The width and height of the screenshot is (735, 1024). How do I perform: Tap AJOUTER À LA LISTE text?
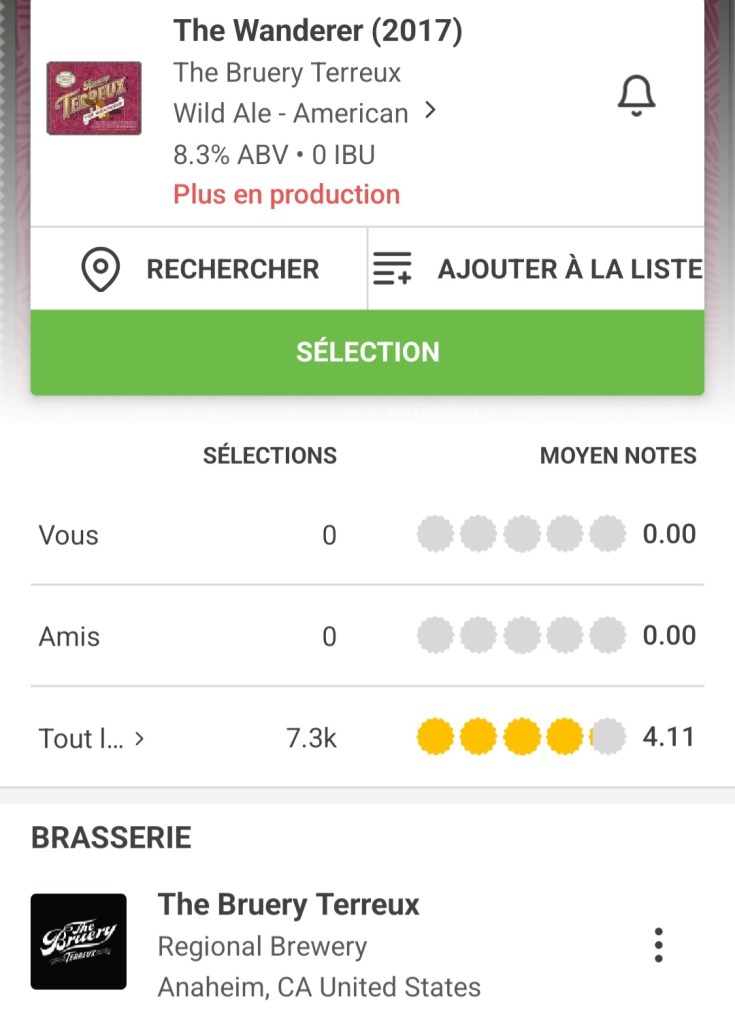point(569,269)
